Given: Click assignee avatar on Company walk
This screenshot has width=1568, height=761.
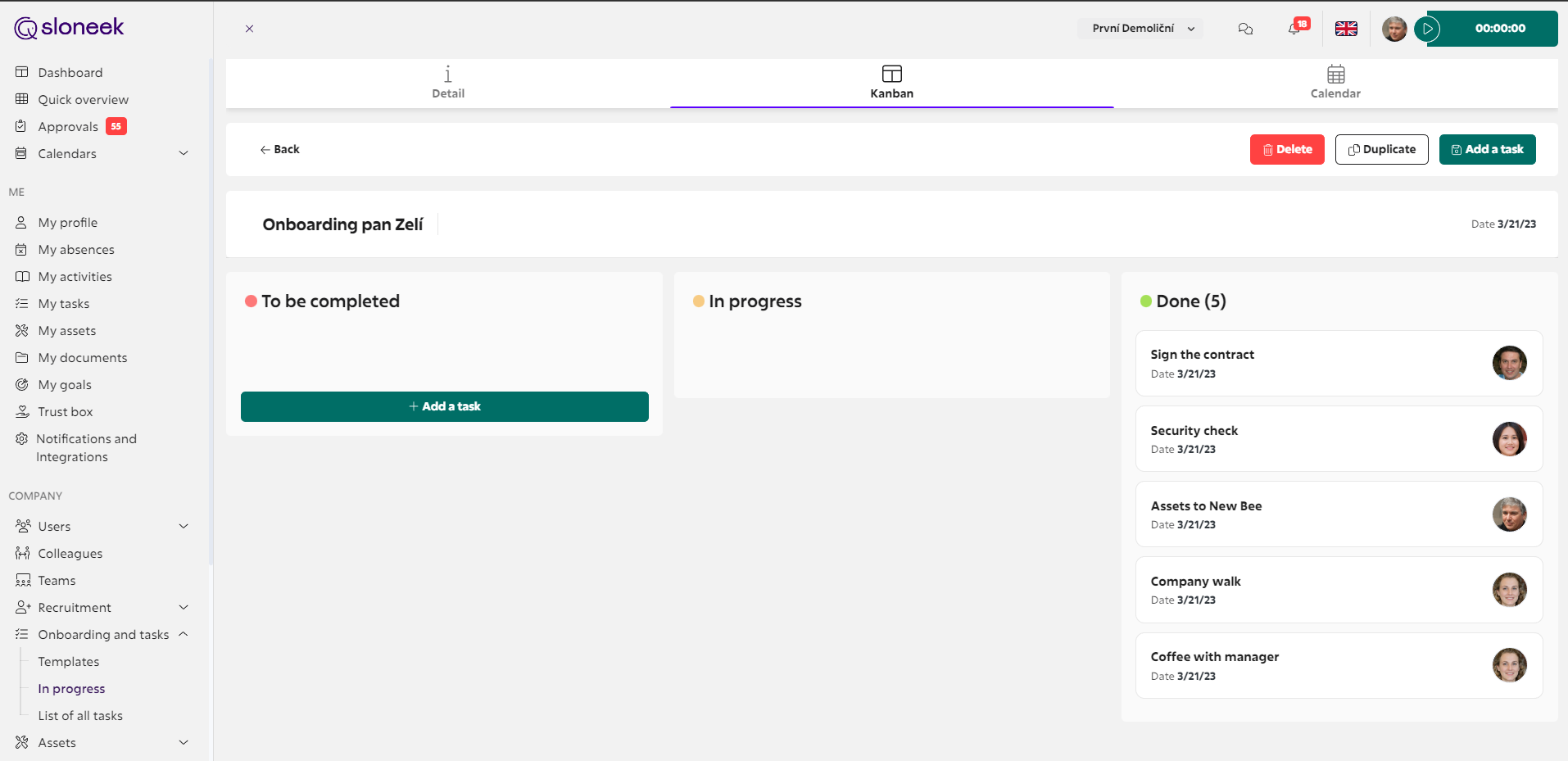Looking at the screenshot, I should (x=1509, y=590).
